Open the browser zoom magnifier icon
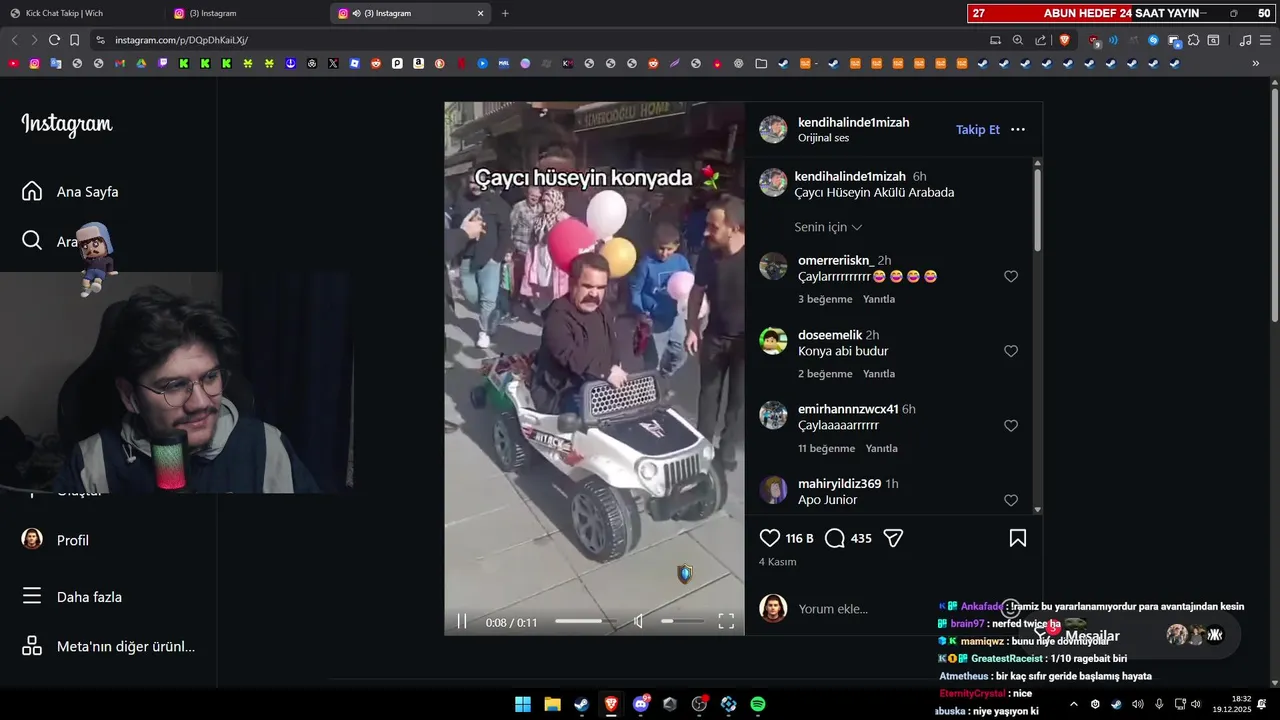The image size is (1280, 720). [1018, 40]
